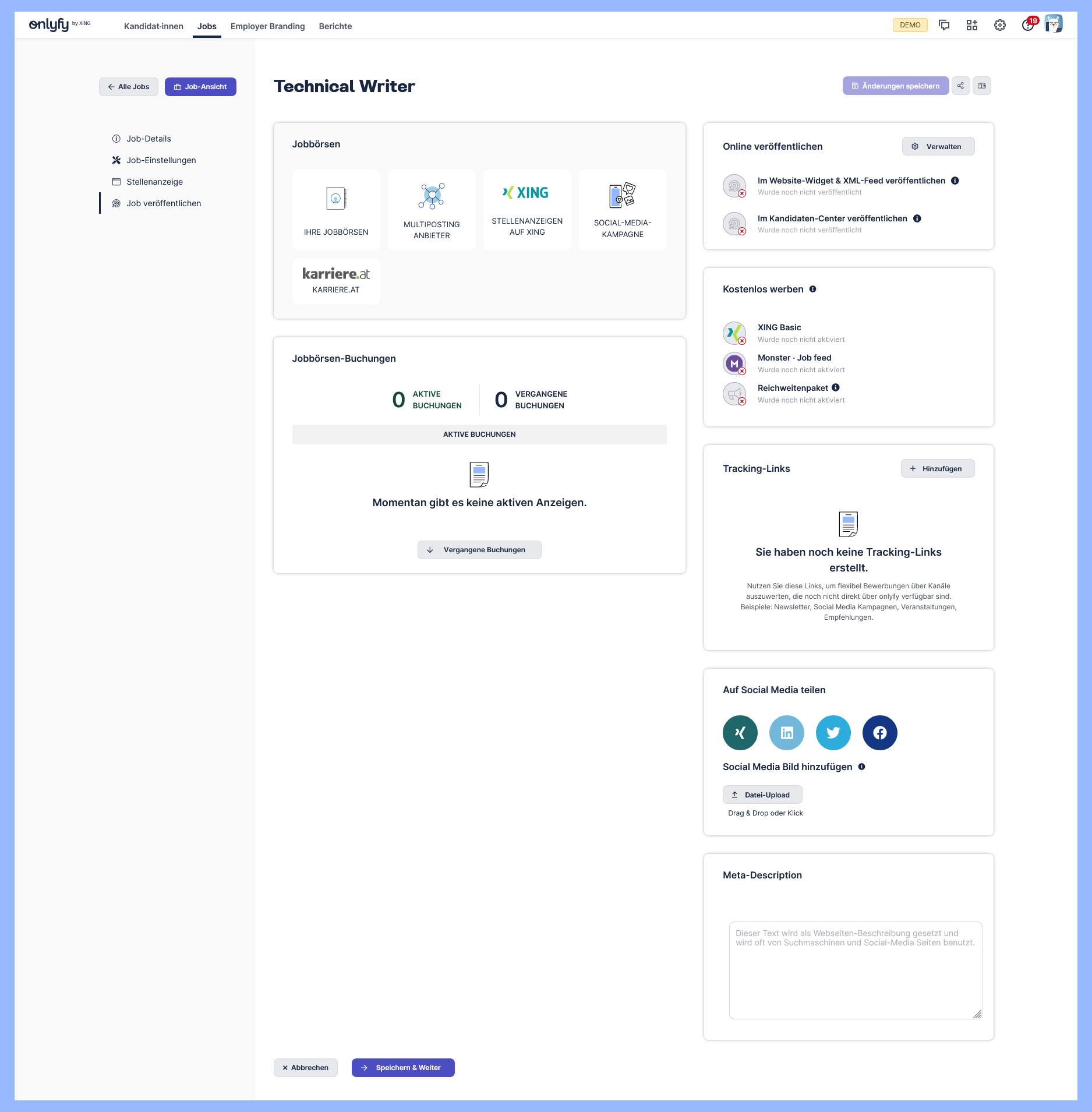Click Speichern & Weiter button
Image resolution: width=1092 pixels, height=1112 pixels.
pyautogui.click(x=402, y=1068)
